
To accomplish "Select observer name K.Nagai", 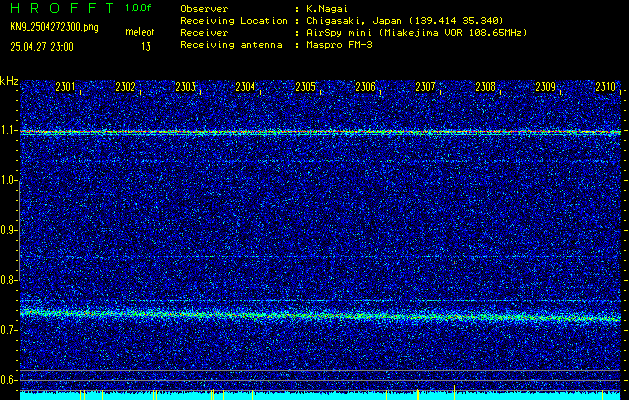I will [x=327, y=9].
